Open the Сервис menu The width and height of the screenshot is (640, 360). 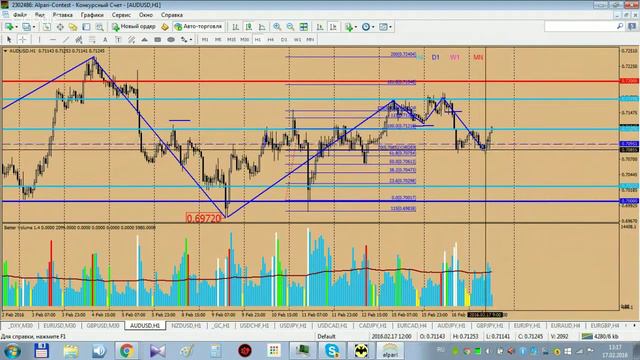tap(121, 15)
